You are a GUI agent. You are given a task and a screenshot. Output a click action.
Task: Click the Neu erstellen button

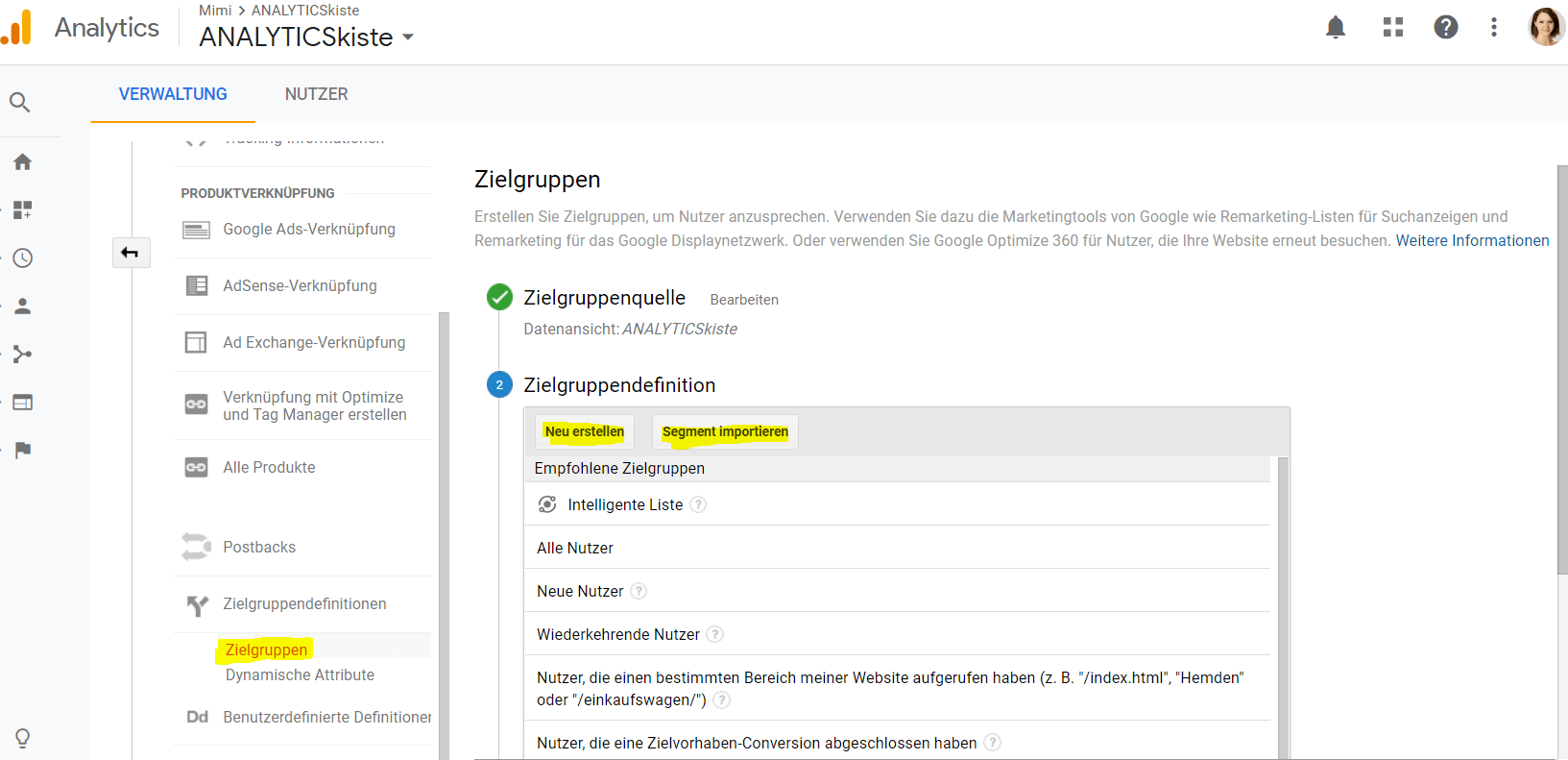584,432
